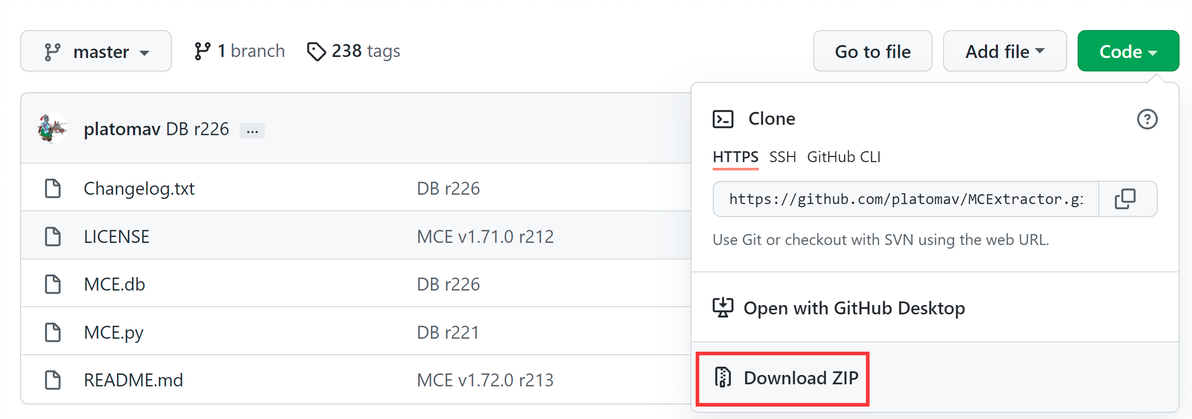Expand the Add file dropdown
The height and width of the screenshot is (419, 1192).
tap(1004, 51)
